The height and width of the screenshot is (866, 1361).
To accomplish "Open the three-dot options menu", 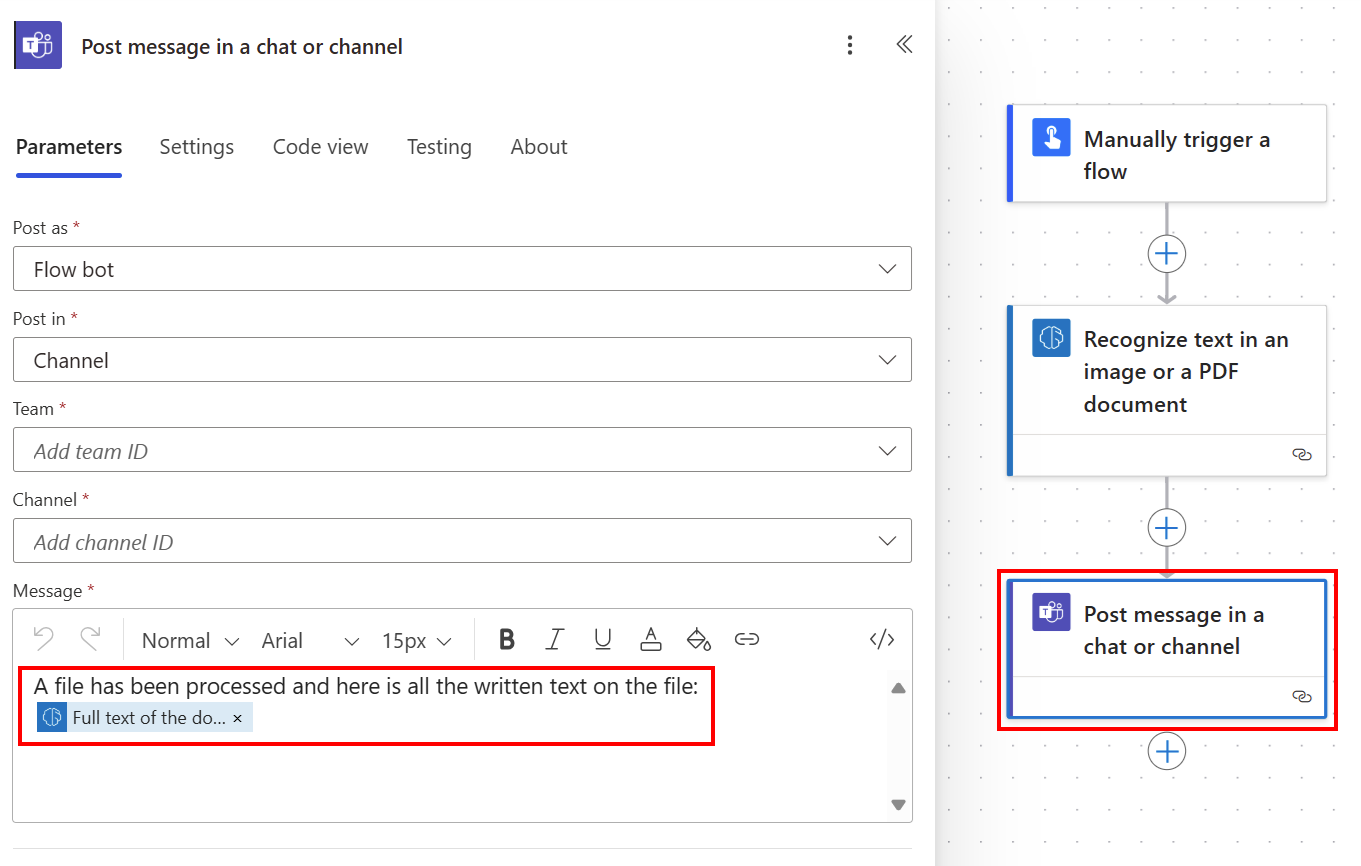I will pos(849,45).
